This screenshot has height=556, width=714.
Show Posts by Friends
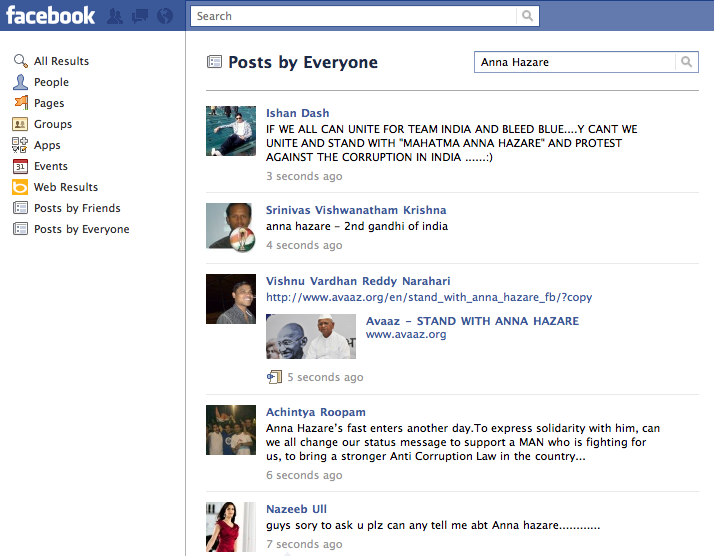click(x=77, y=208)
